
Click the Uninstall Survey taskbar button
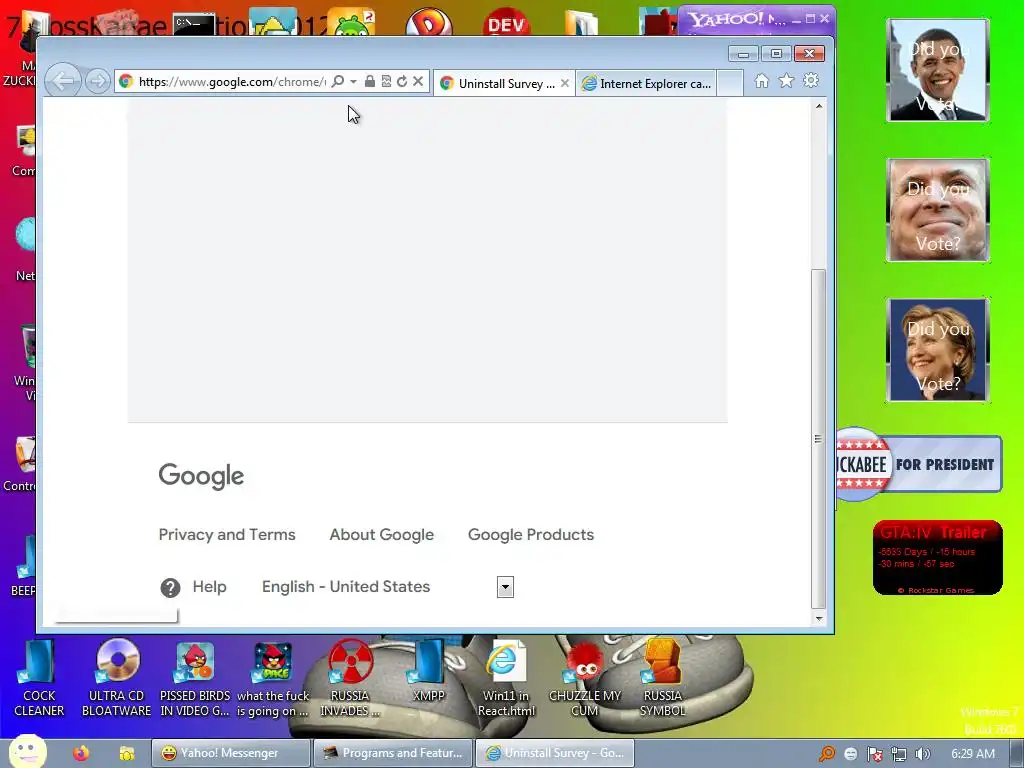(x=554, y=753)
